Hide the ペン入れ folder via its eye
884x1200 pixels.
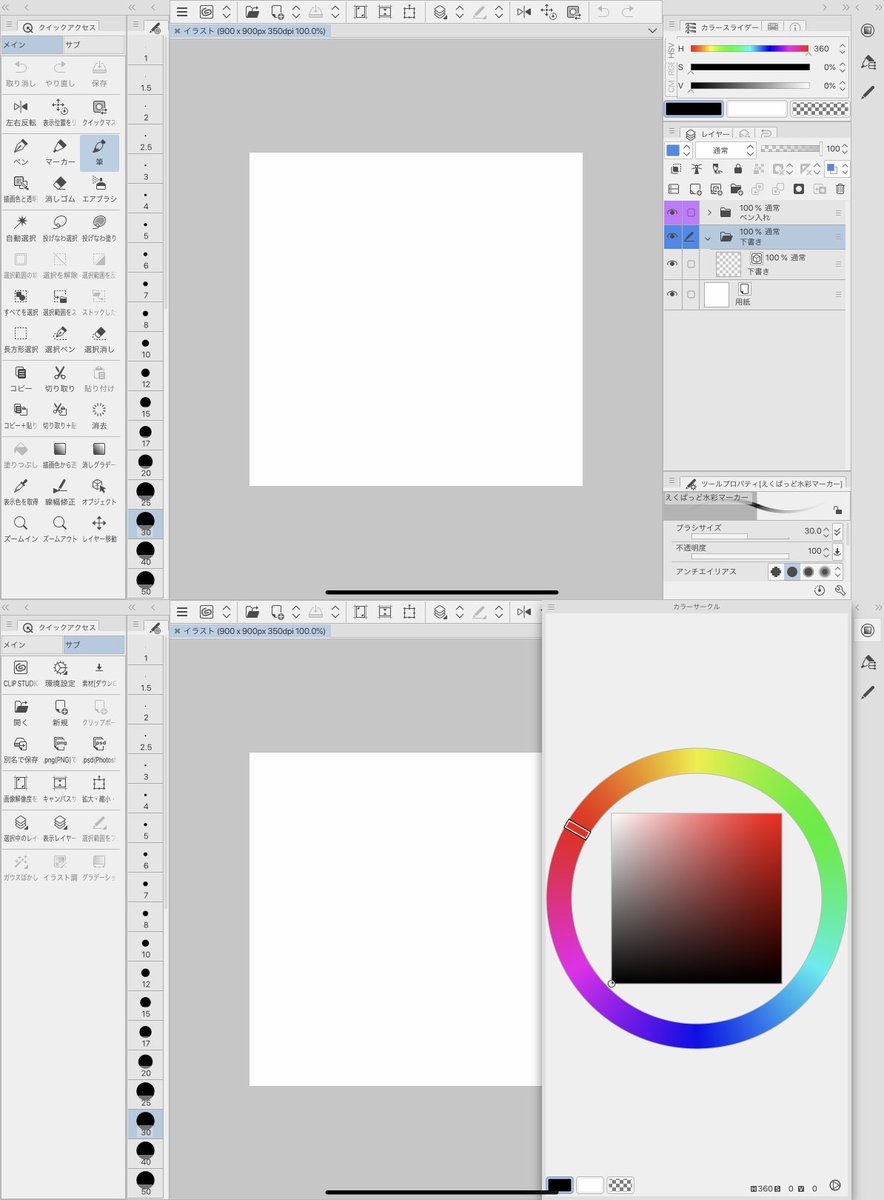672,212
